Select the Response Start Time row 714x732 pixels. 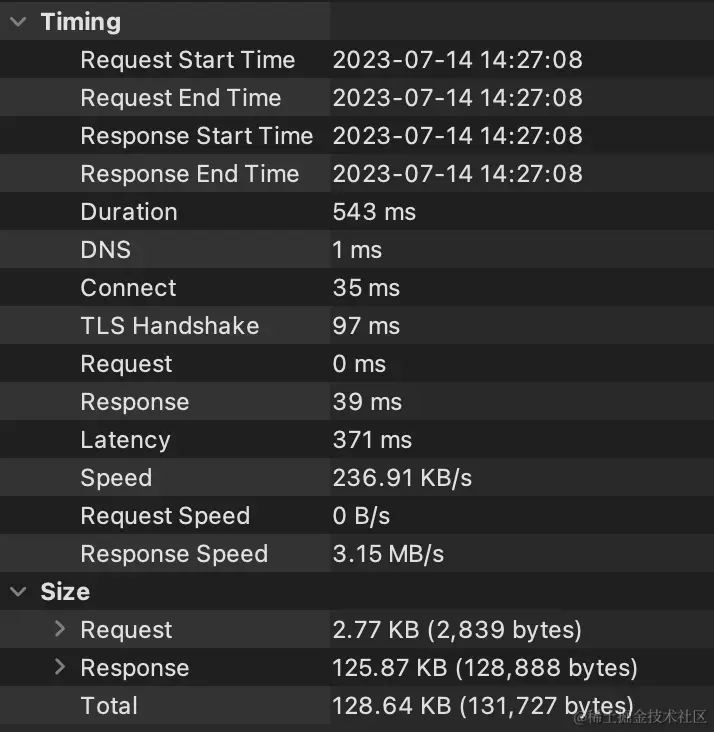point(357,135)
